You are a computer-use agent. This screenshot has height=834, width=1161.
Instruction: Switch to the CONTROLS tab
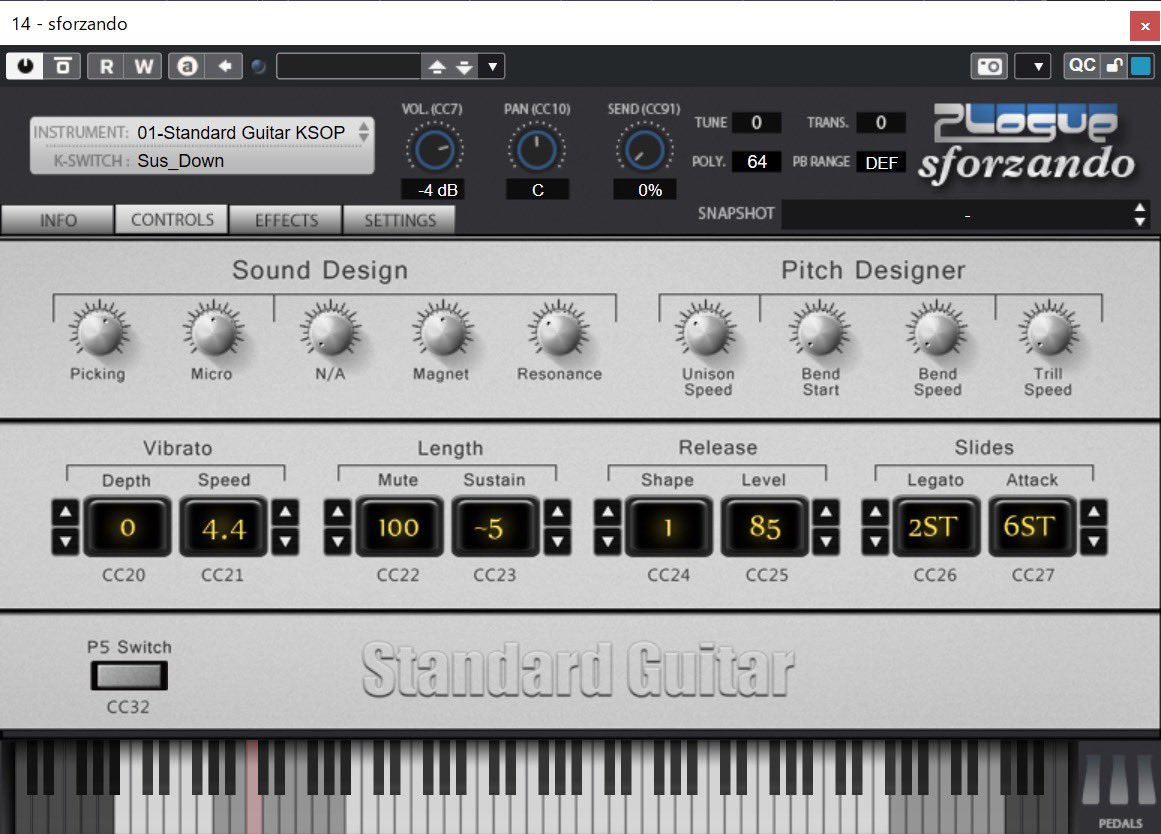172,219
